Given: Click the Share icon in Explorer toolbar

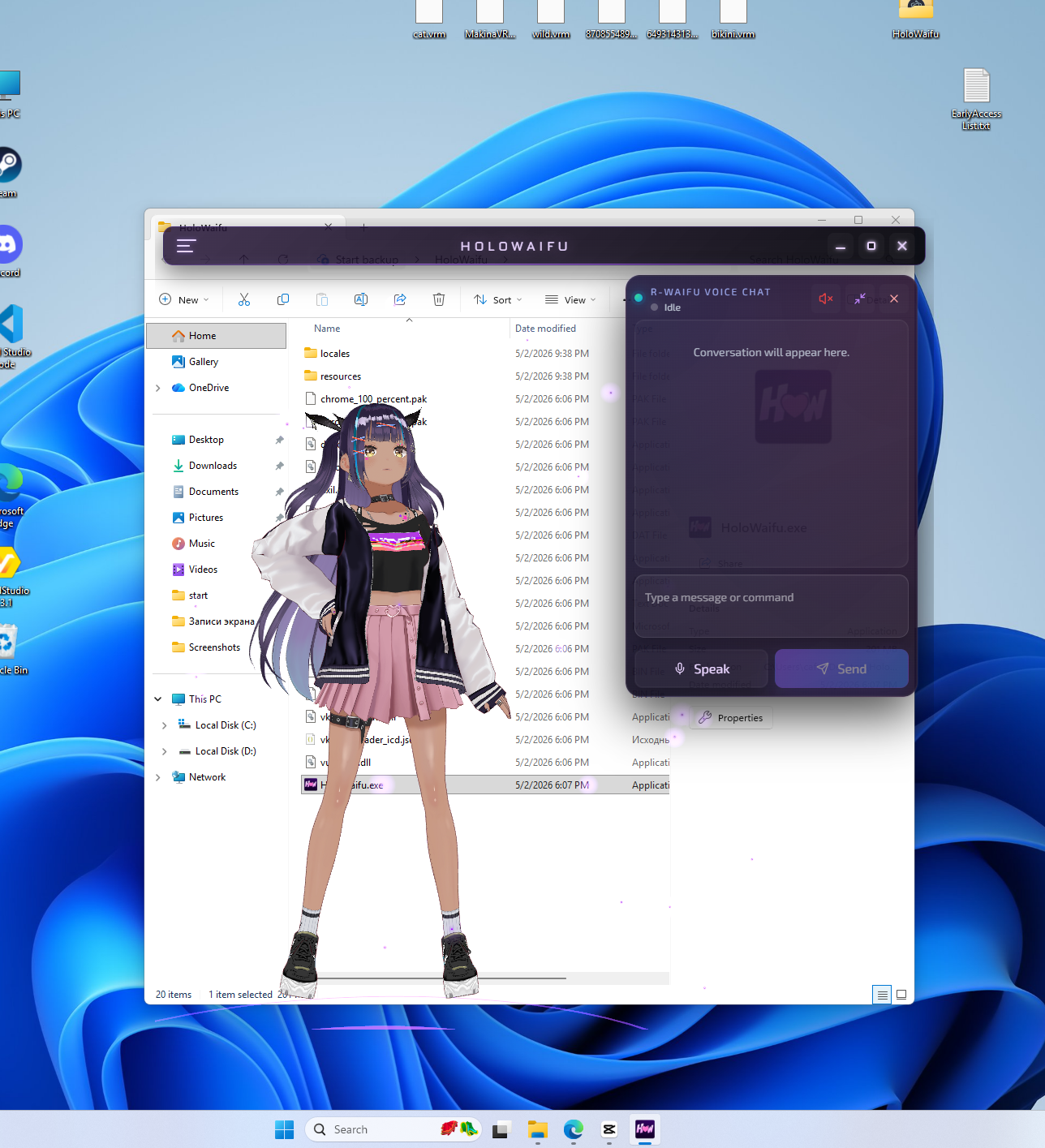Looking at the screenshot, I should click(x=400, y=299).
